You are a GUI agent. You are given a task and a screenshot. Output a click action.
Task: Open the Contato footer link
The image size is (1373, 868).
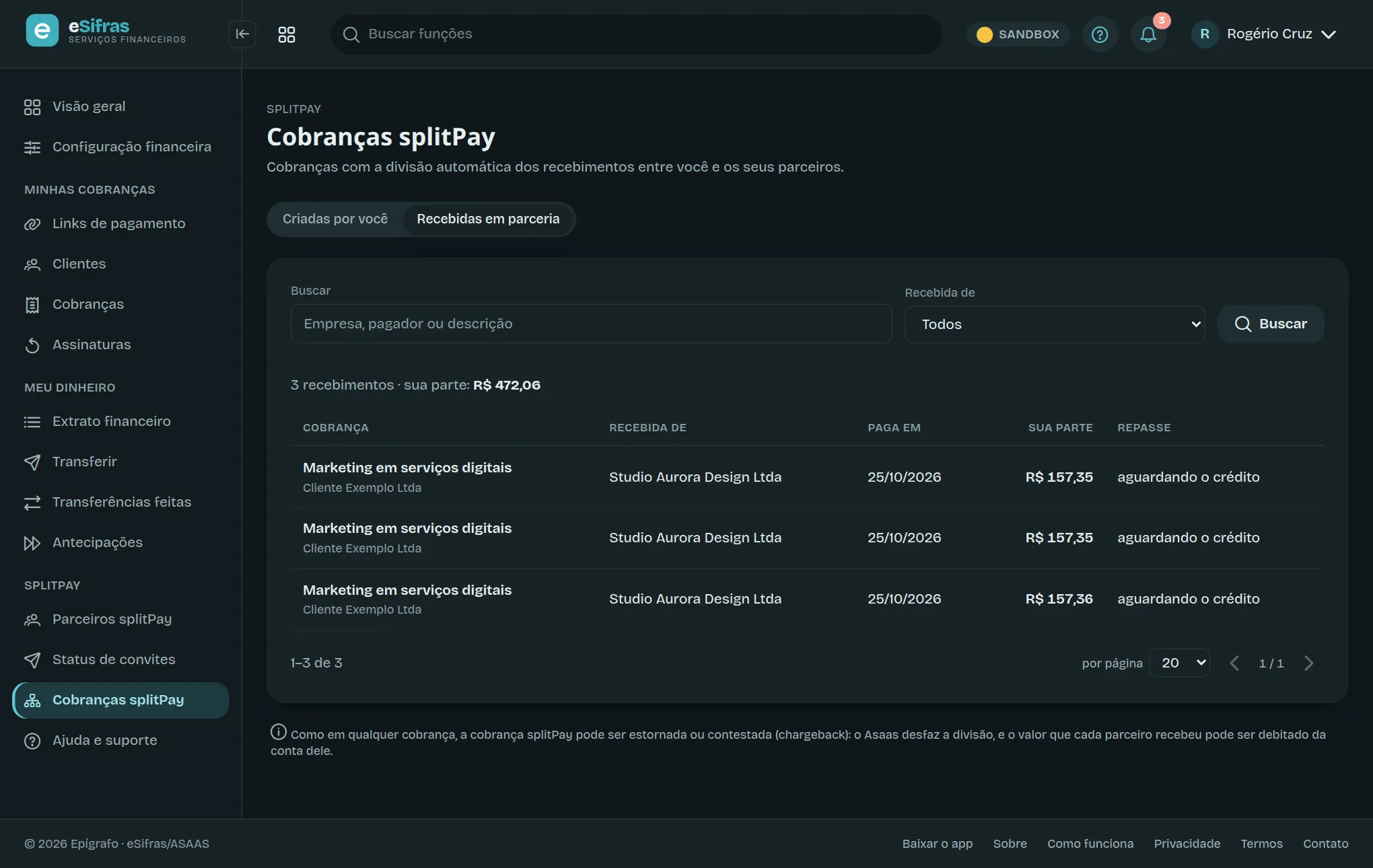click(x=1326, y=844)
